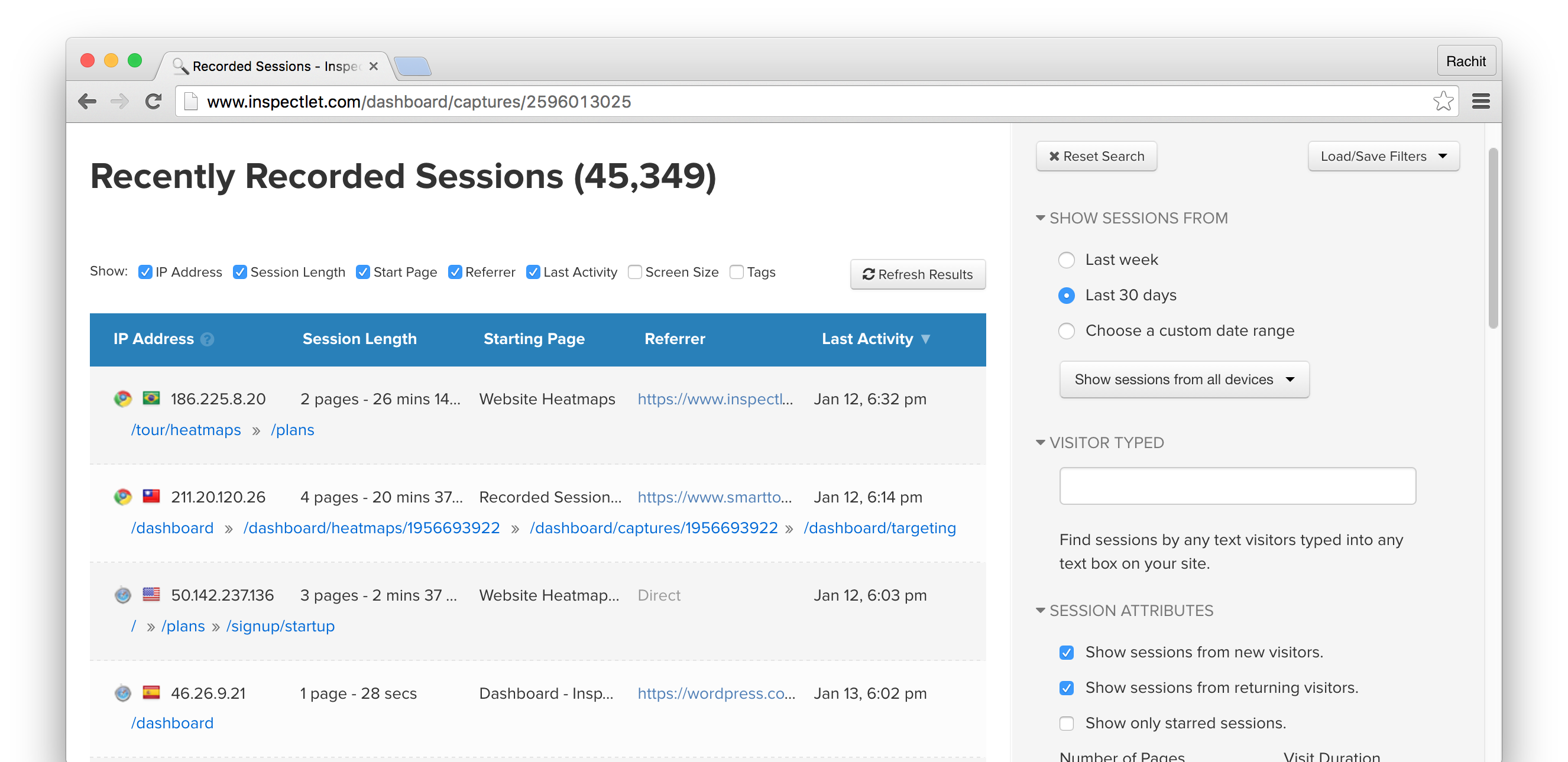
Task: Open /dashboard/heatmaps/1956693922 link
Action: pyautogui.click(x=371, y=528)
